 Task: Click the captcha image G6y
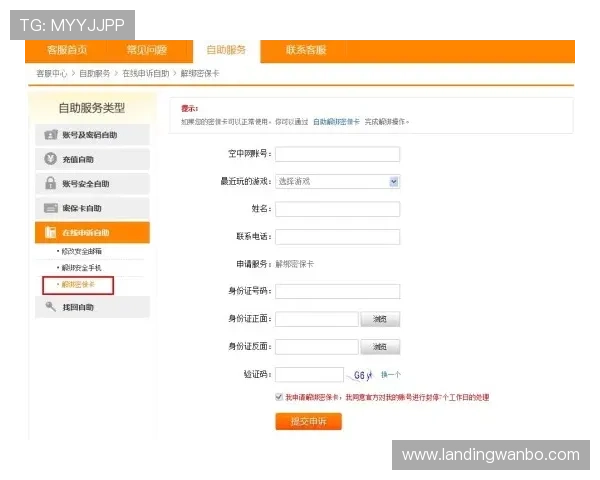click(x=360, y=375)
